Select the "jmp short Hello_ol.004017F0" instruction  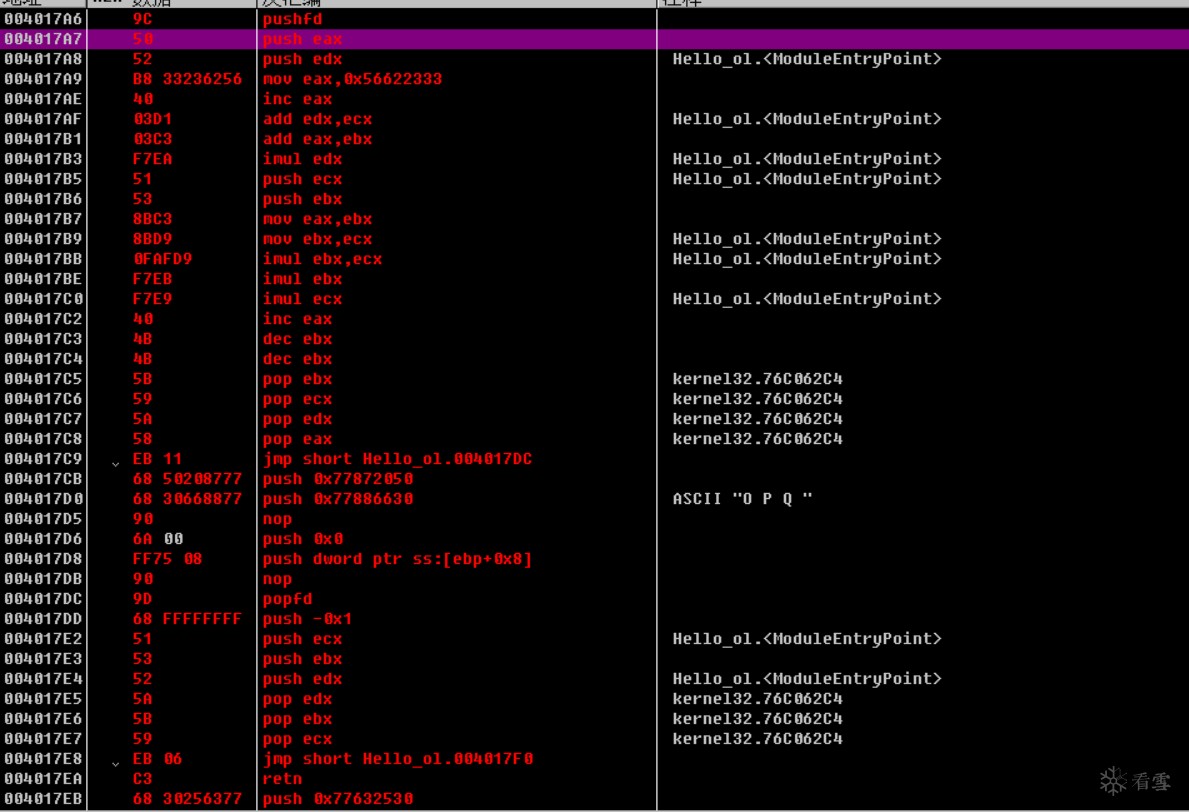click(397, 759)
